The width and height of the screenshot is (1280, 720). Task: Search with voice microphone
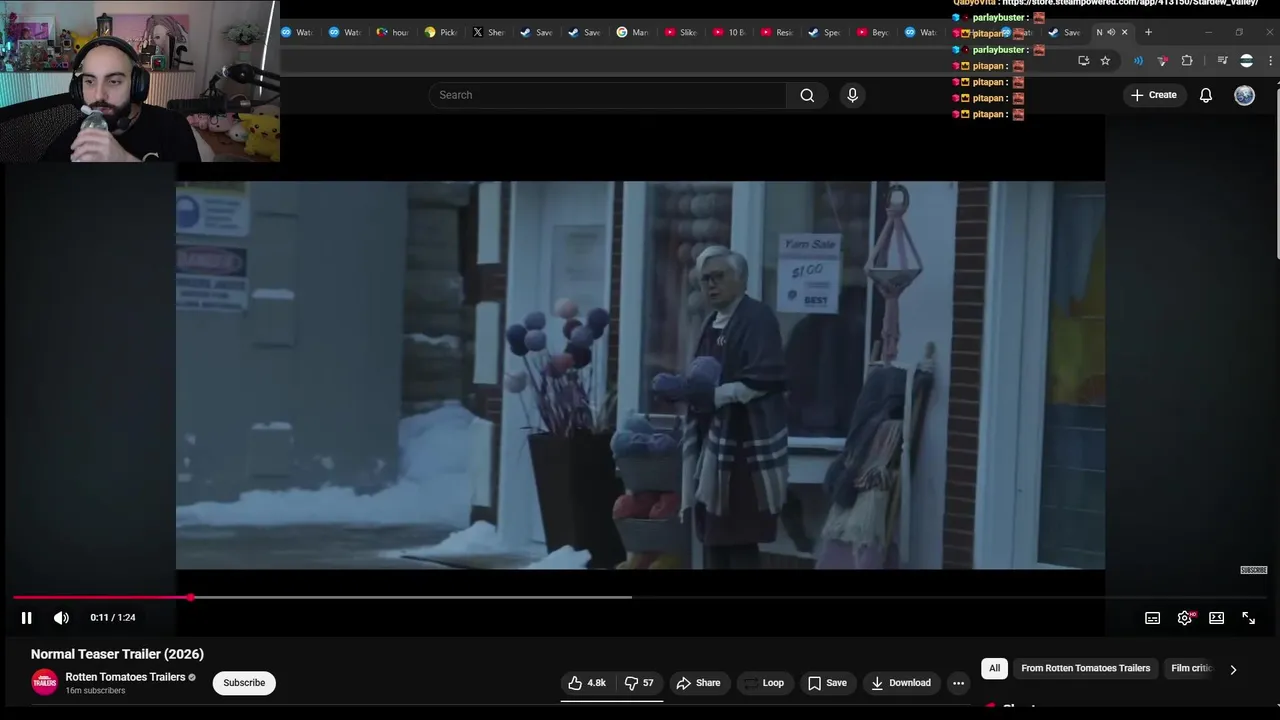tap(852, 95)
